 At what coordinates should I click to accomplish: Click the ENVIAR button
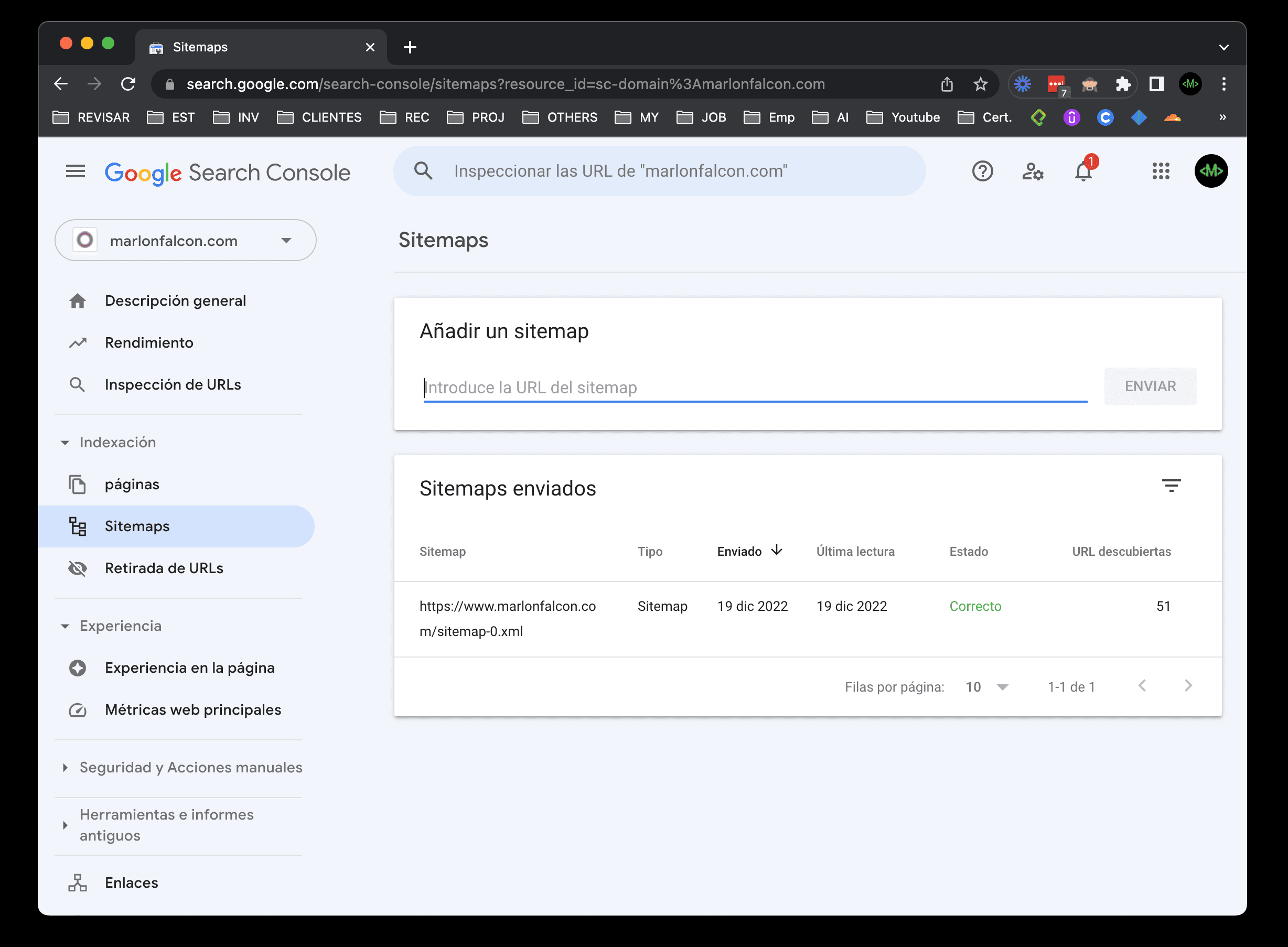point(1150,386)
